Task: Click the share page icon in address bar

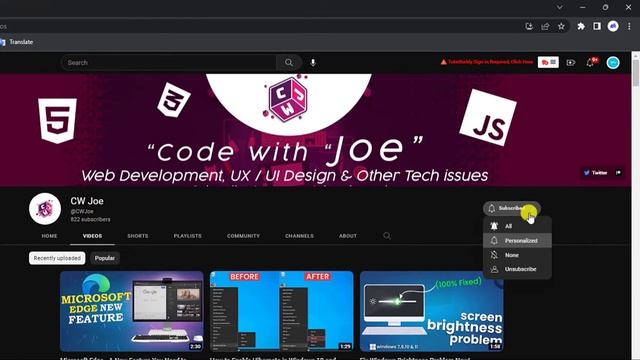Action: point(545,27)
